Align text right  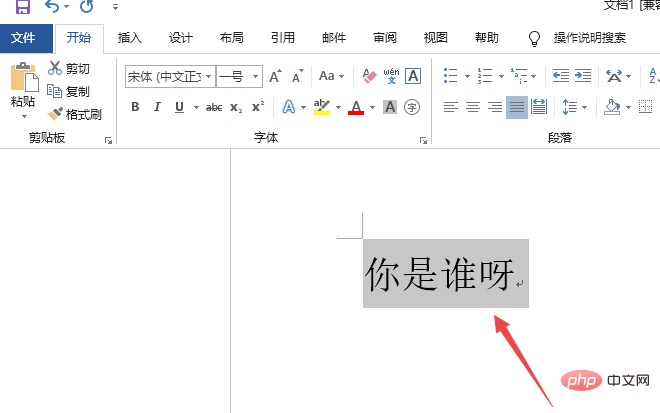tap(495, 107)
